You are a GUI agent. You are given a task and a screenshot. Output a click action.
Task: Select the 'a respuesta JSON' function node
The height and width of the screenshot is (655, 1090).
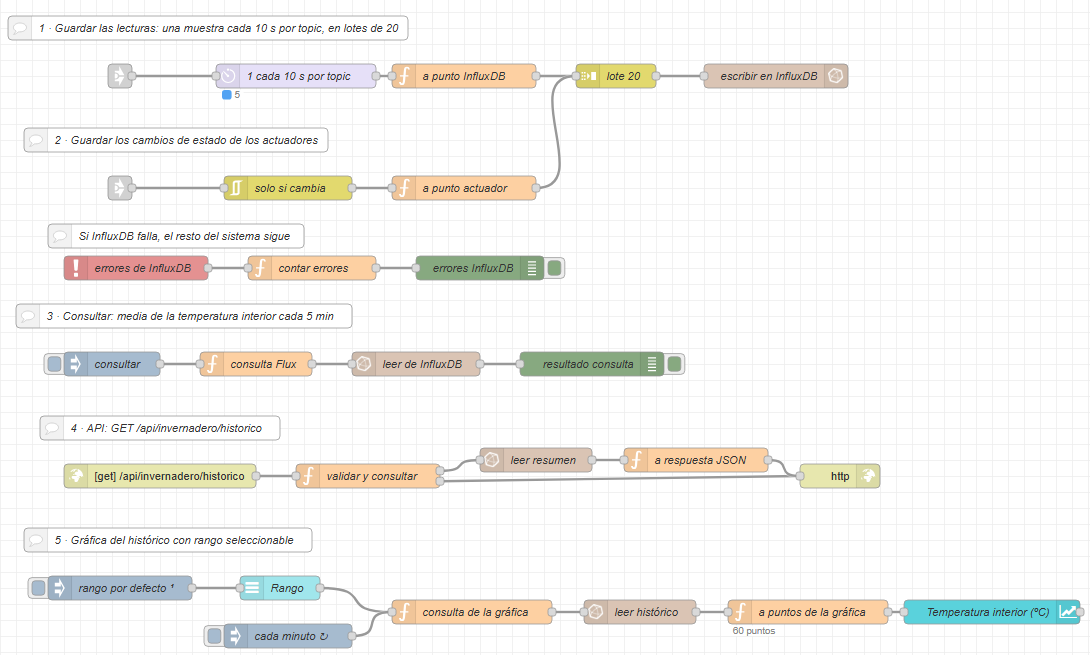pyautogui.click(x=696, y=460)
